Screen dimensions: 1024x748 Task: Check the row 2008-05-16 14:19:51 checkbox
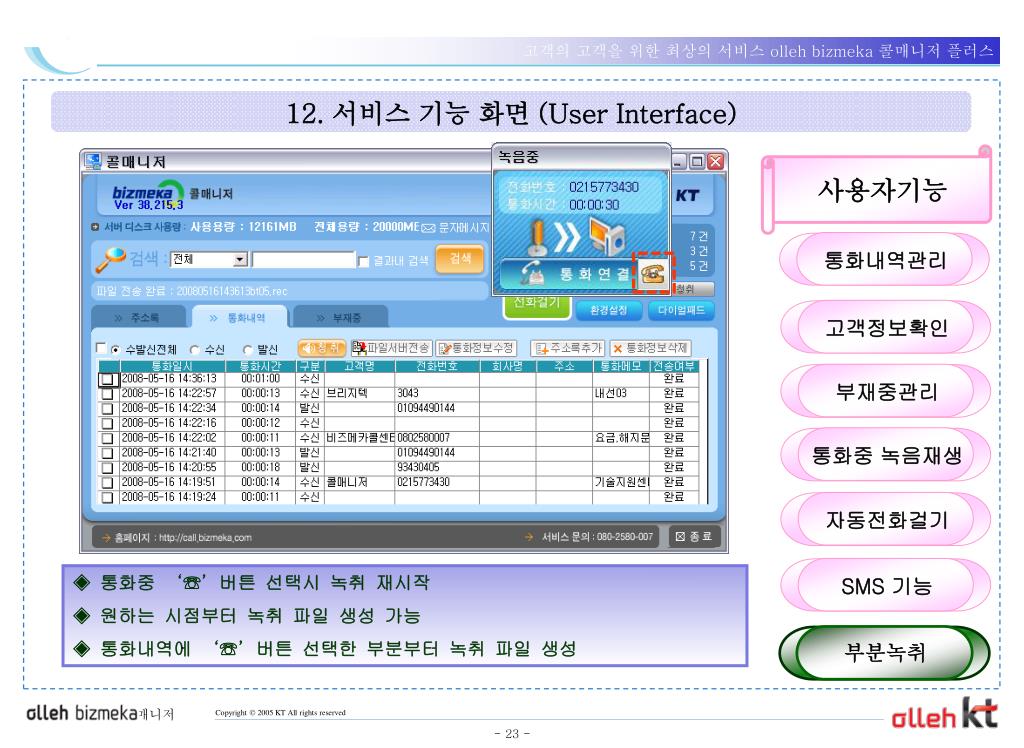click(x=108, y=483)
